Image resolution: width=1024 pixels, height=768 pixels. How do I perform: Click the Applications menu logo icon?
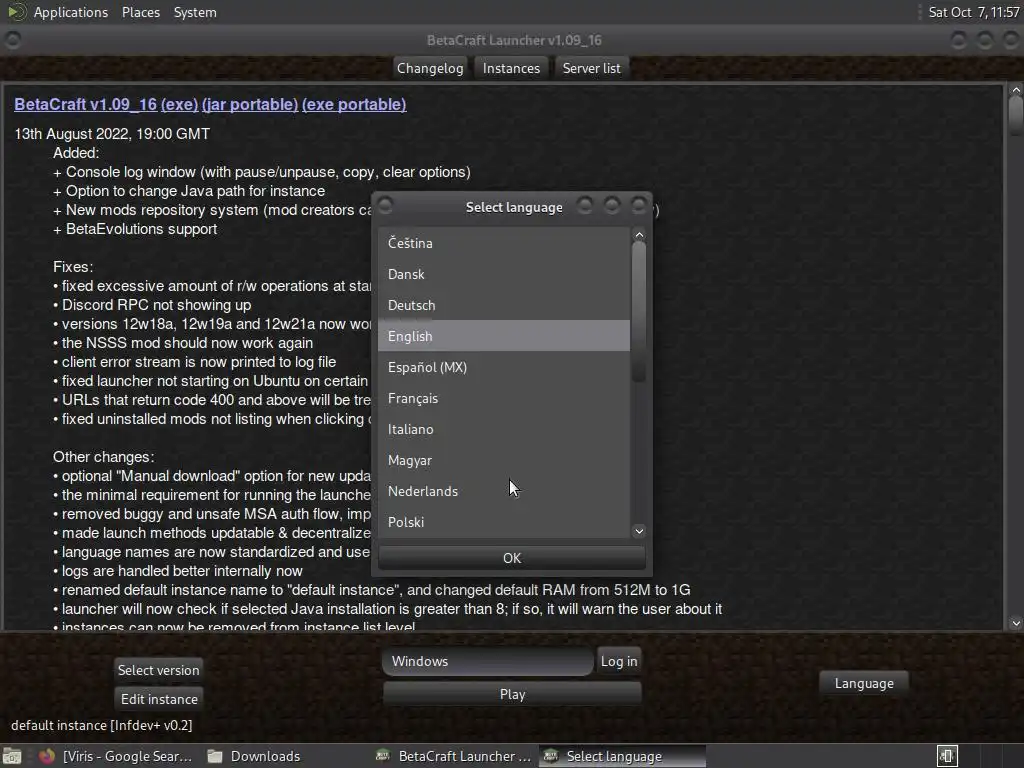(x=17, y=12)
